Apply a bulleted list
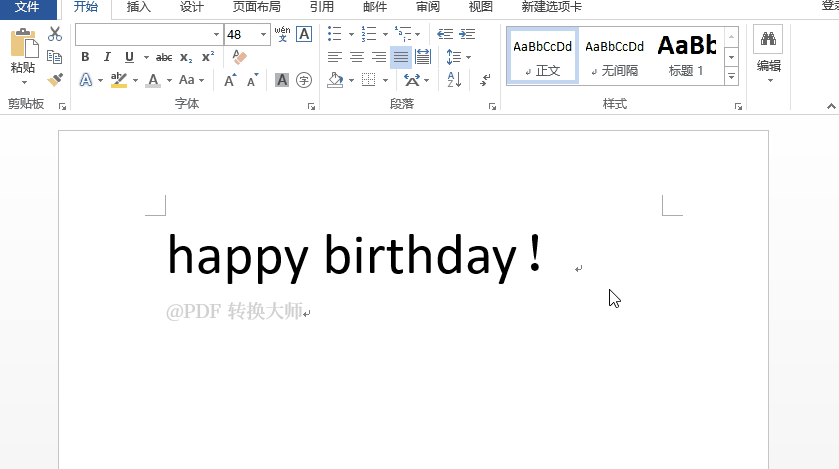The width and height of the screenshot is (839, 469). 334,34
